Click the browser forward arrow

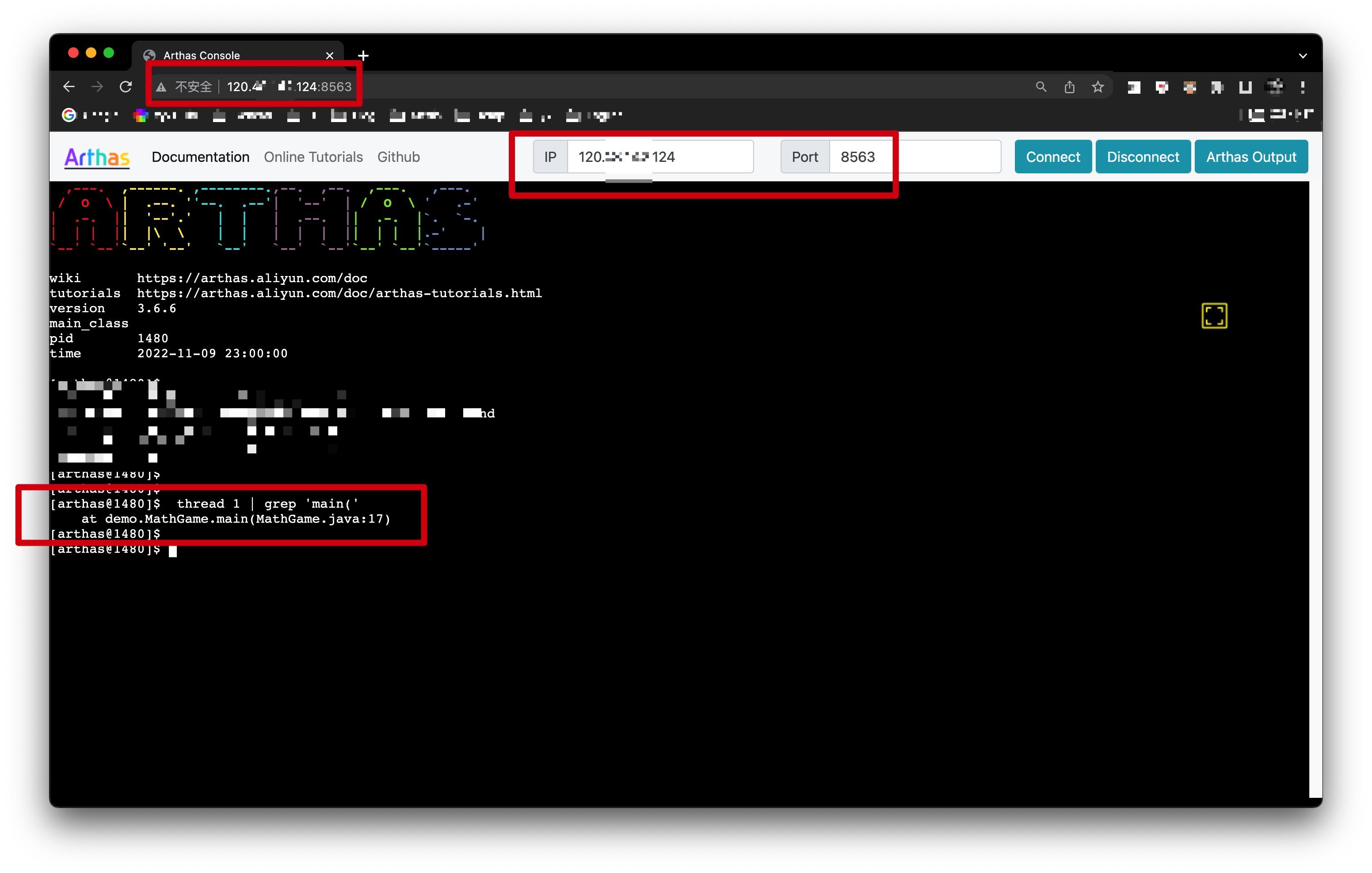[x=97, y=87]
